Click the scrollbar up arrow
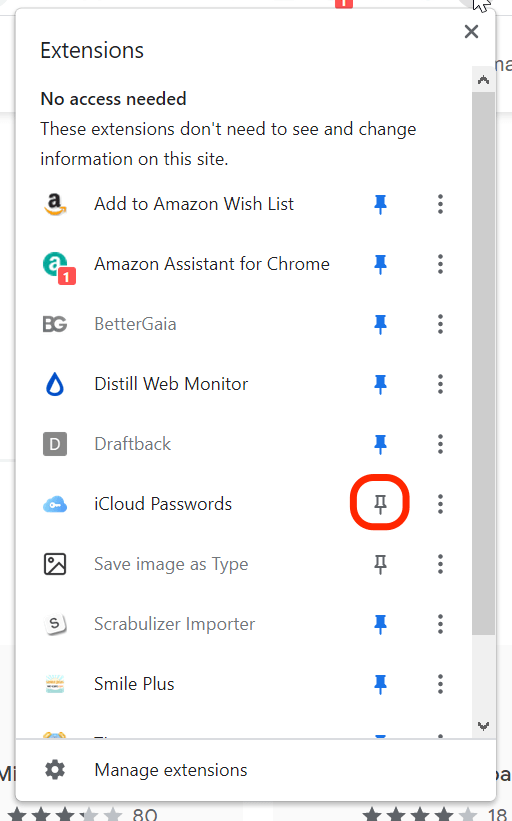The image size is (512, 821). (483, 80)
